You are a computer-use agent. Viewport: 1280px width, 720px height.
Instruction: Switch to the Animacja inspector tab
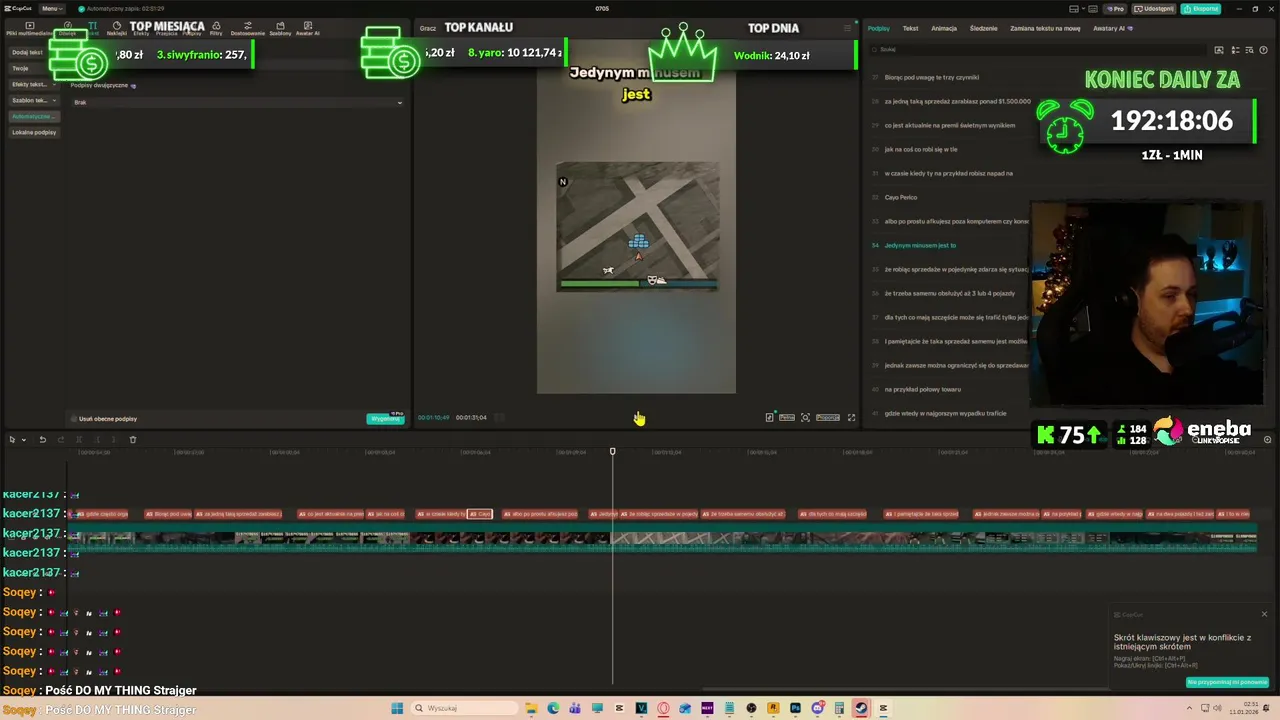944,28
